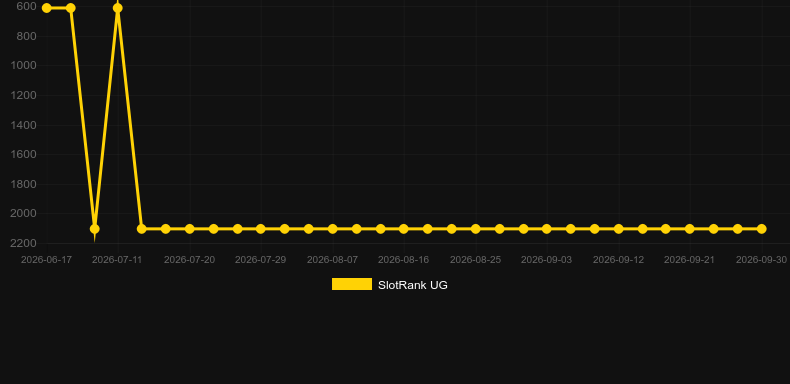790x384 pixels.
Task: Select the data point above 2026-09-21
Action: 690,229
